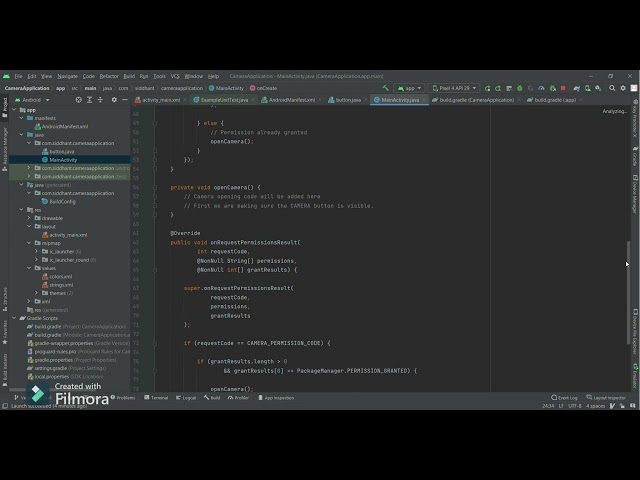This screenshot has width=640, height=480.
Task: Hide the project panel using minus icon
Action: click(125, 100)
